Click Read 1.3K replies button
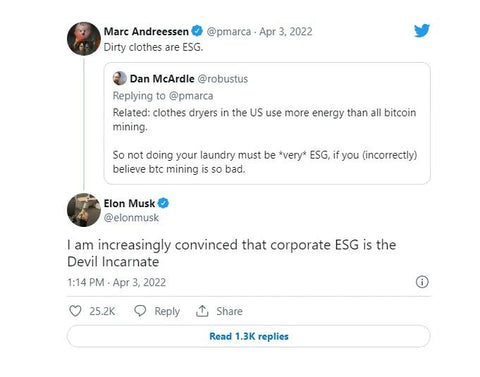 (x=249, y=336)
